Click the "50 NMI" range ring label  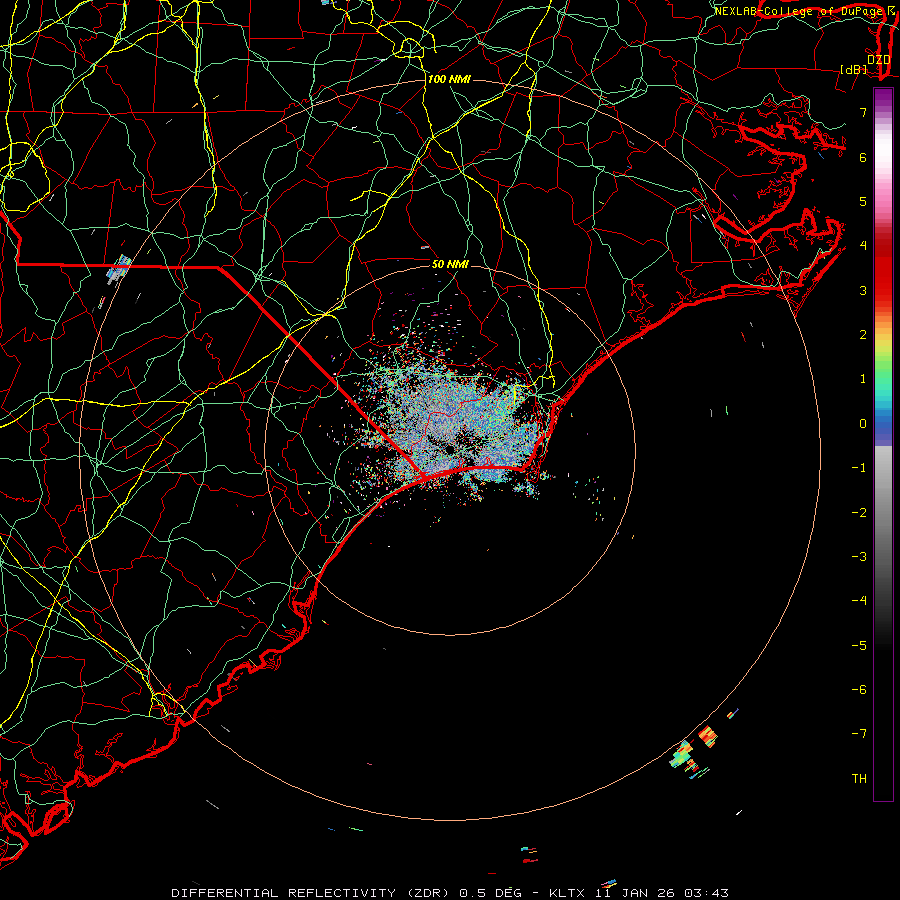click(x=450, y=264)
